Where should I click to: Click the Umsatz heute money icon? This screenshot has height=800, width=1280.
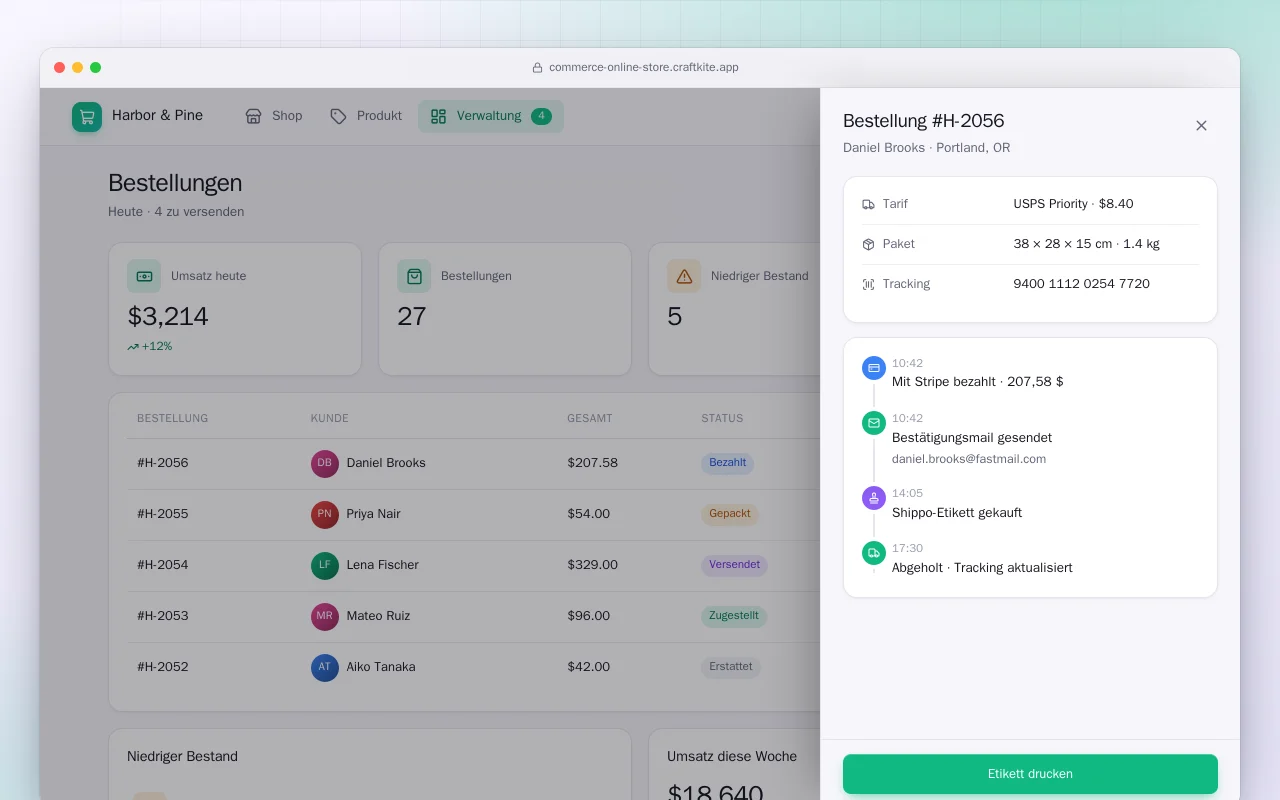[x=144, y=276]
